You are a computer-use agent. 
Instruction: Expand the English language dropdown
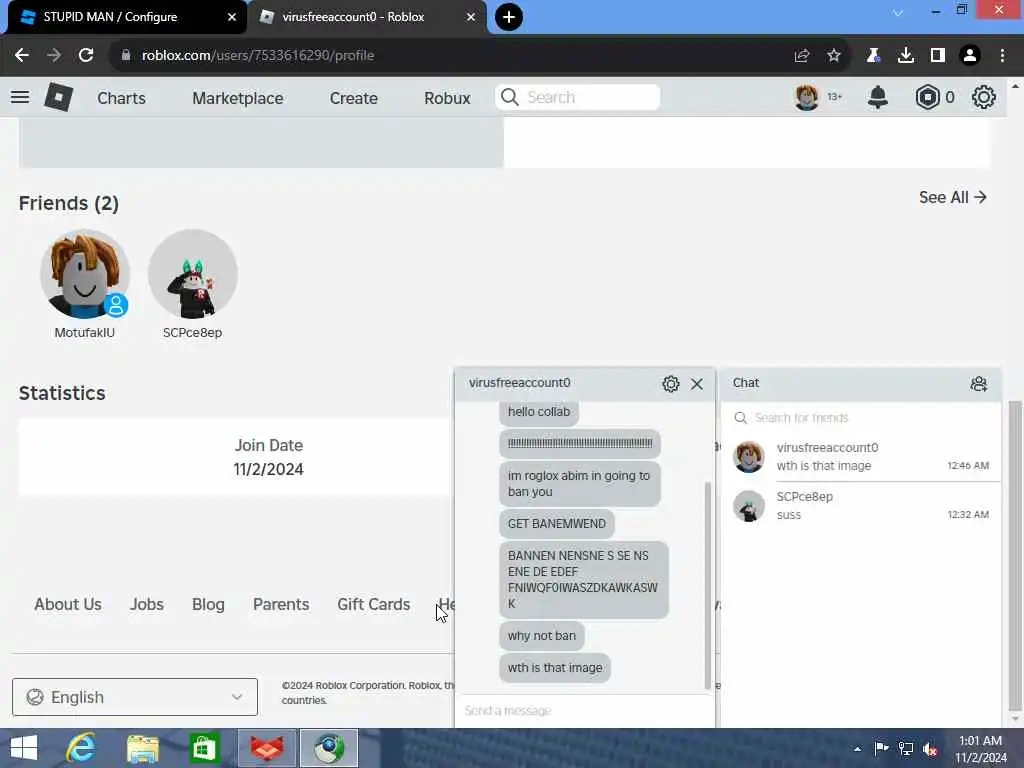point(135,697)
